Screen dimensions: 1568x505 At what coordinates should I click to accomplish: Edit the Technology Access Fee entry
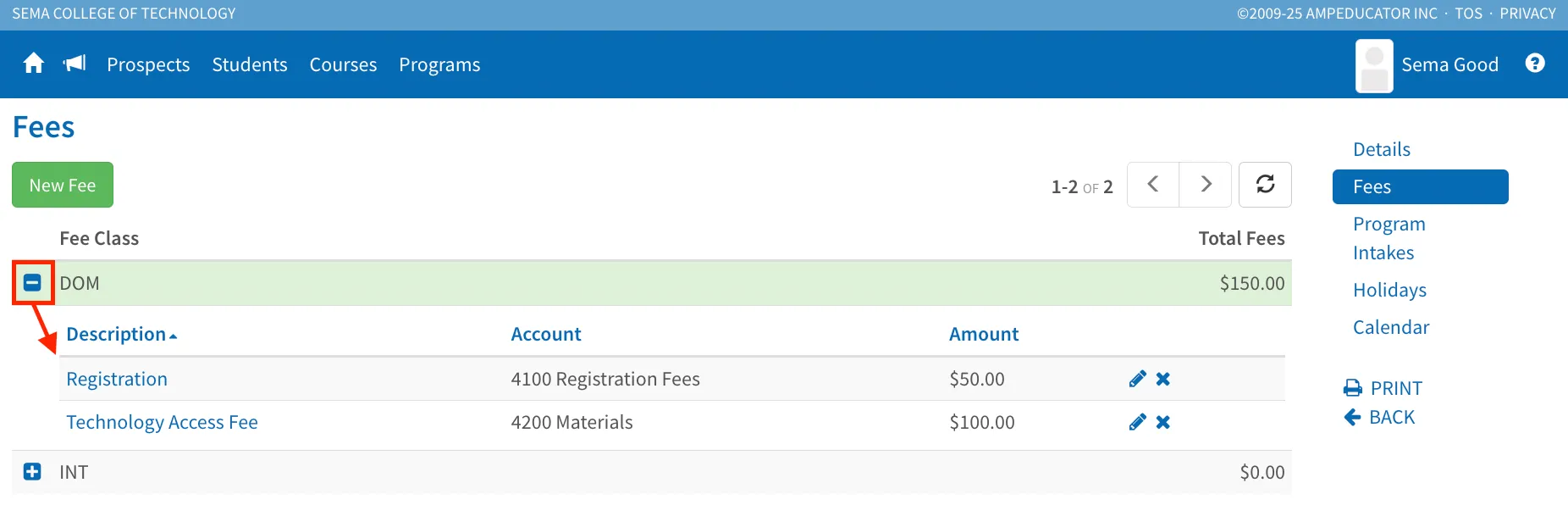(x=1137, y=422)
